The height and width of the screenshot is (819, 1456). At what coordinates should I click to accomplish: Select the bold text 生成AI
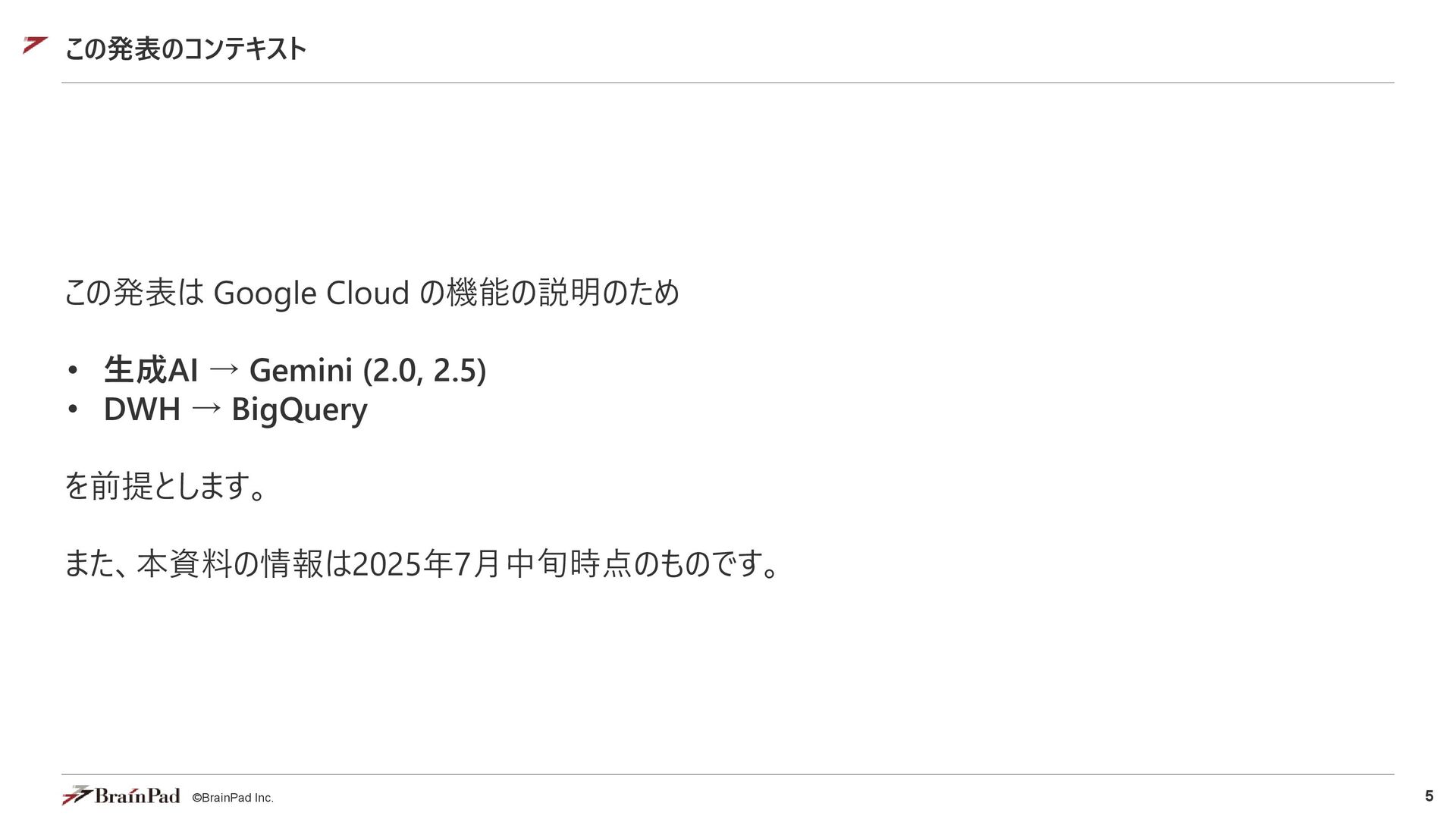(151, 370)
